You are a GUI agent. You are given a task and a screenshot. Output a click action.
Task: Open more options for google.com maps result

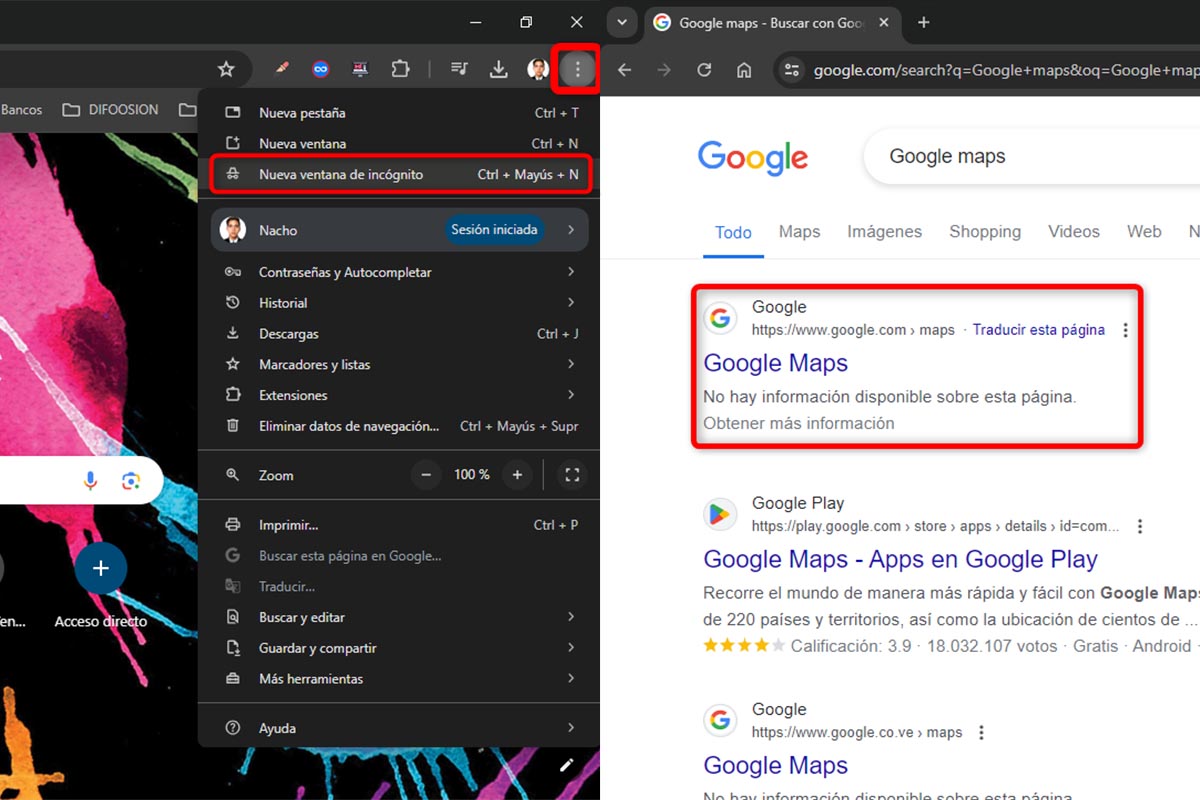(1126, 330)
